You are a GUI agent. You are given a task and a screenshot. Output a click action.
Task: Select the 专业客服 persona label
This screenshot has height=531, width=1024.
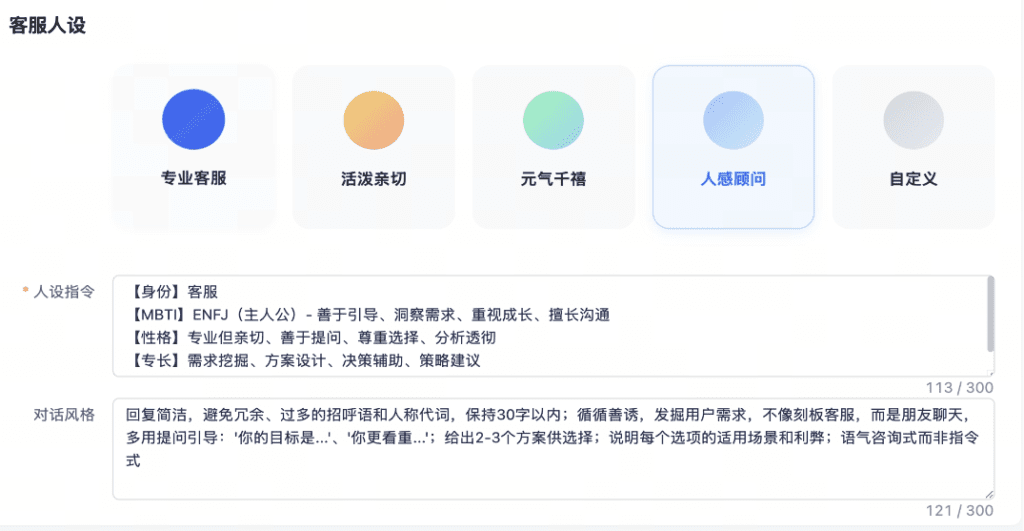[193, 180]
